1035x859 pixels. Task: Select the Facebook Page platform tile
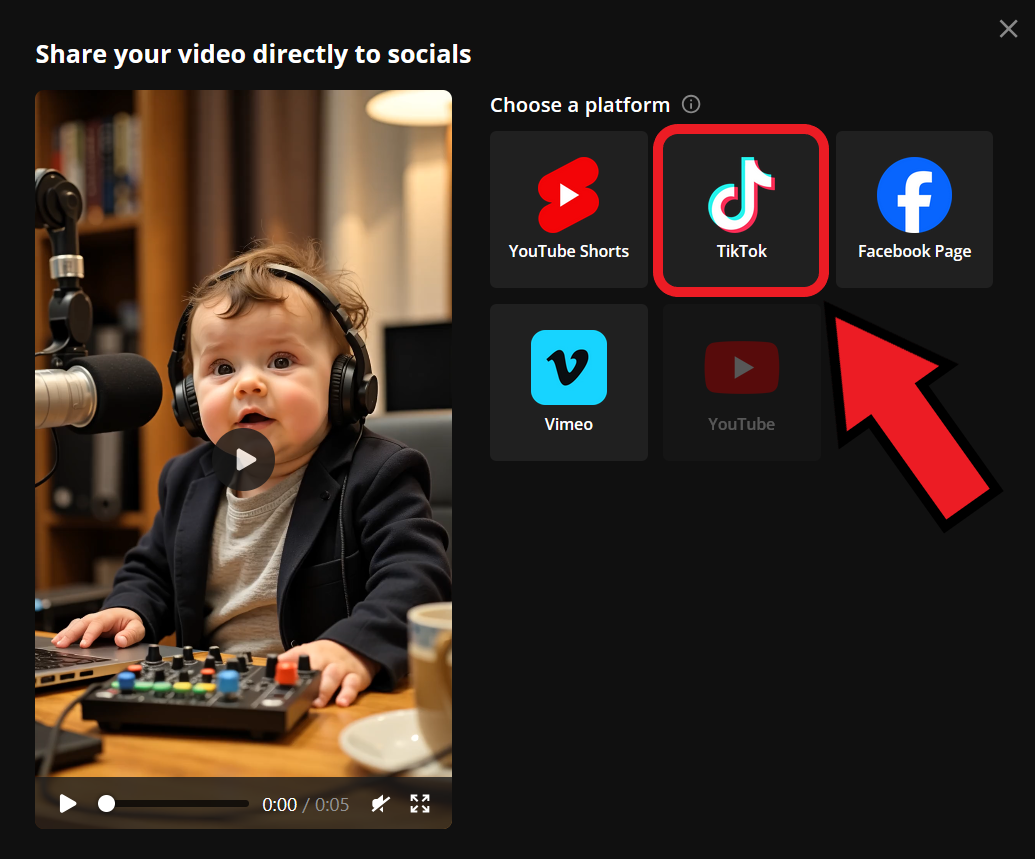[914, 209]
